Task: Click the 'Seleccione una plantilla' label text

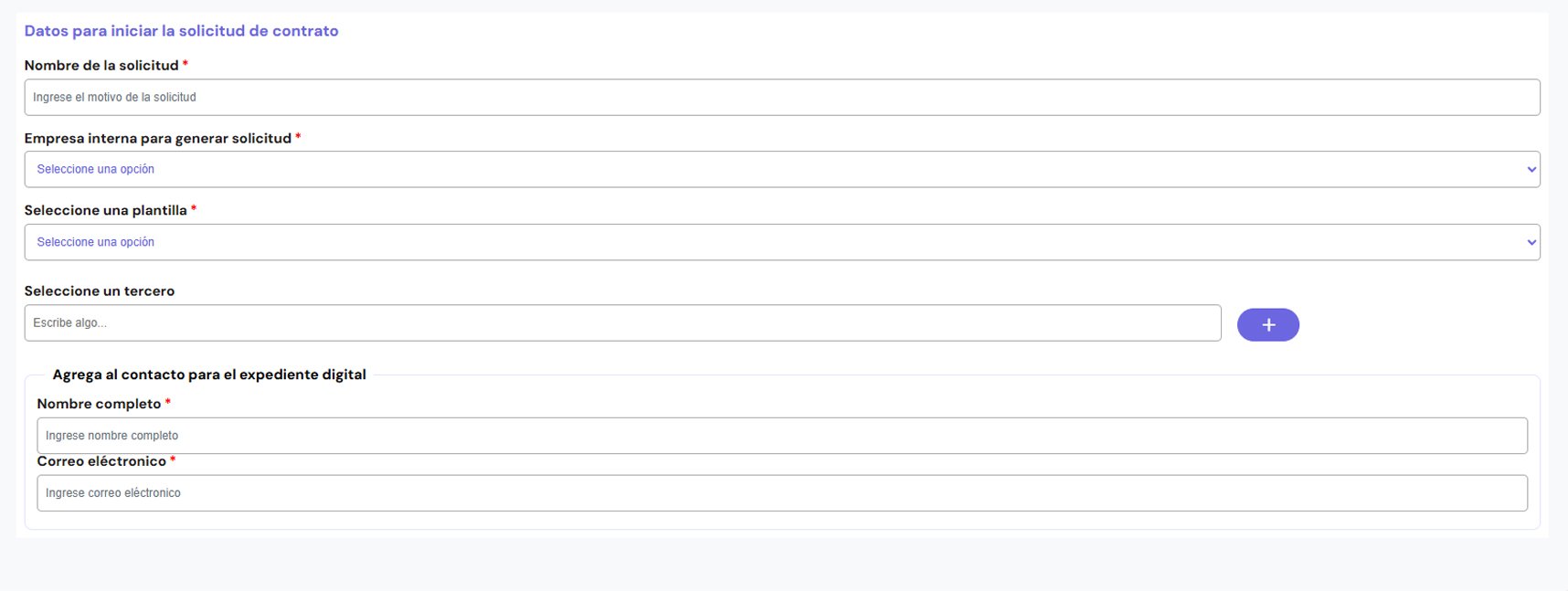Action: [x=105, y=211]
